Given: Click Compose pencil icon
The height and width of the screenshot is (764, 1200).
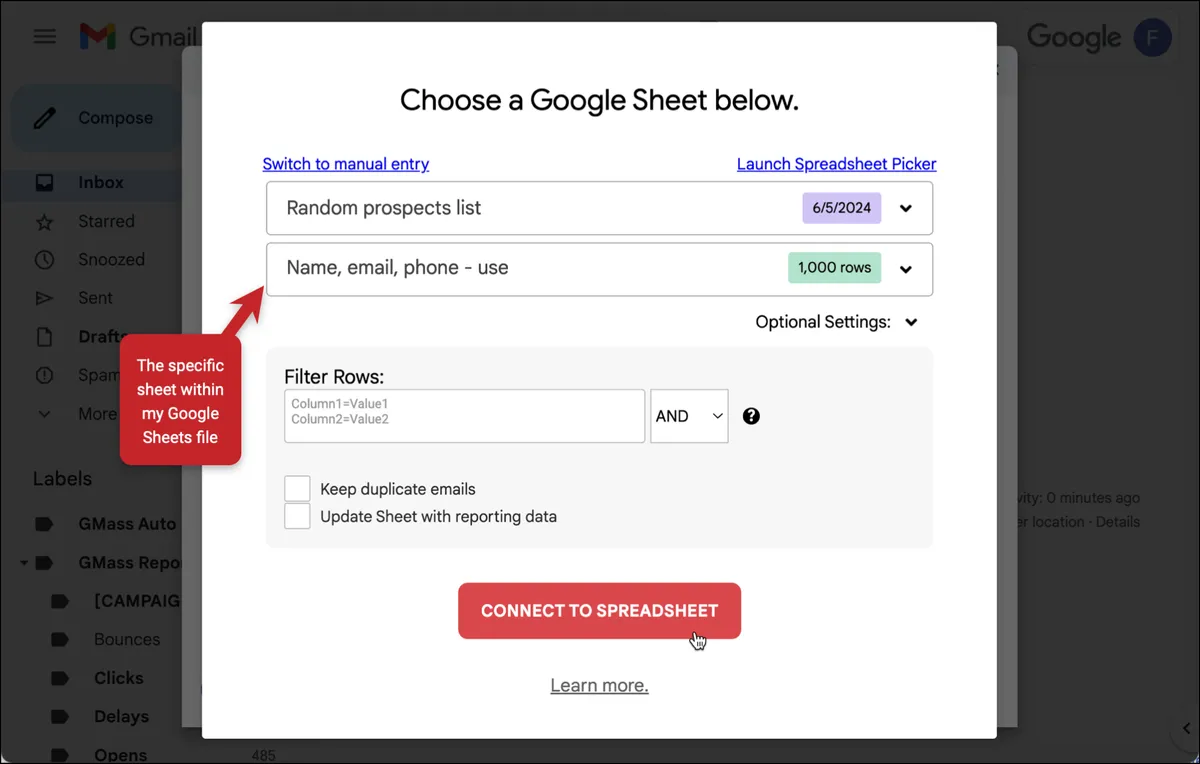Looking at the screenshot, I should [45, 118].
